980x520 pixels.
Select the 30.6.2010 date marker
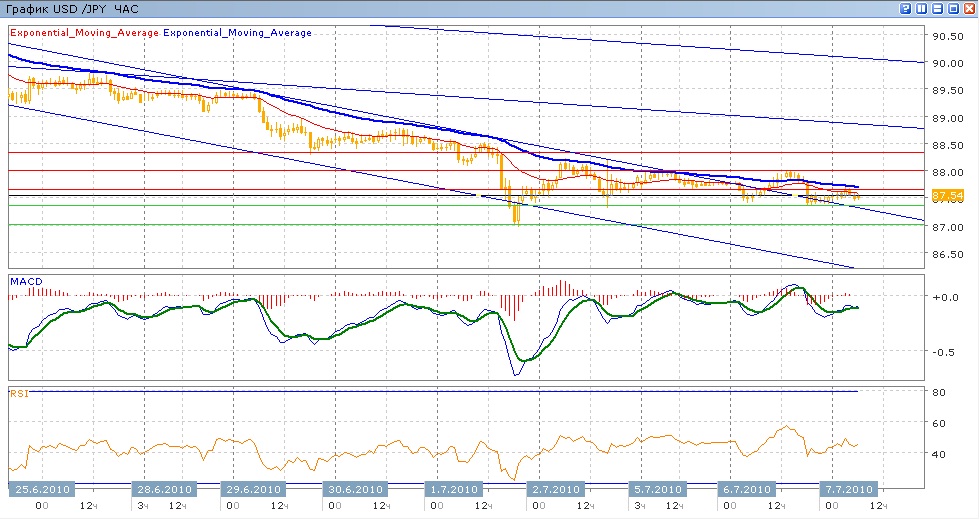coord(355,490)
